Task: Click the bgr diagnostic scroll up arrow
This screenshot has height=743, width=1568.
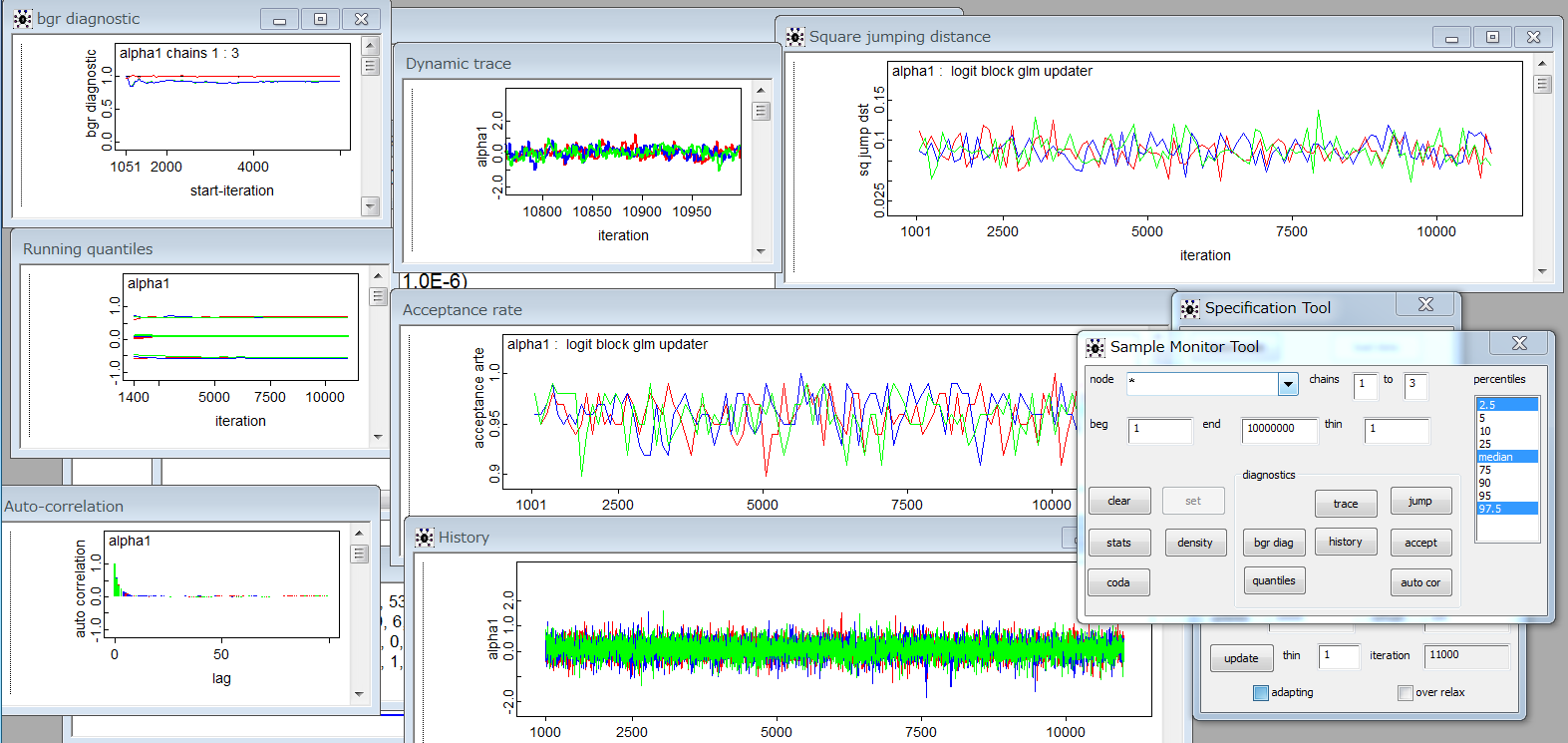Action: (371, 46)
